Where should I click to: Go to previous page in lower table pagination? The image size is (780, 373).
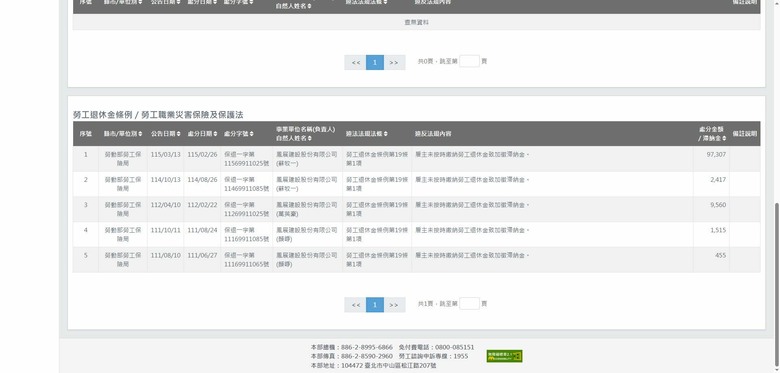pyautogui.click(x=355, y=305)
